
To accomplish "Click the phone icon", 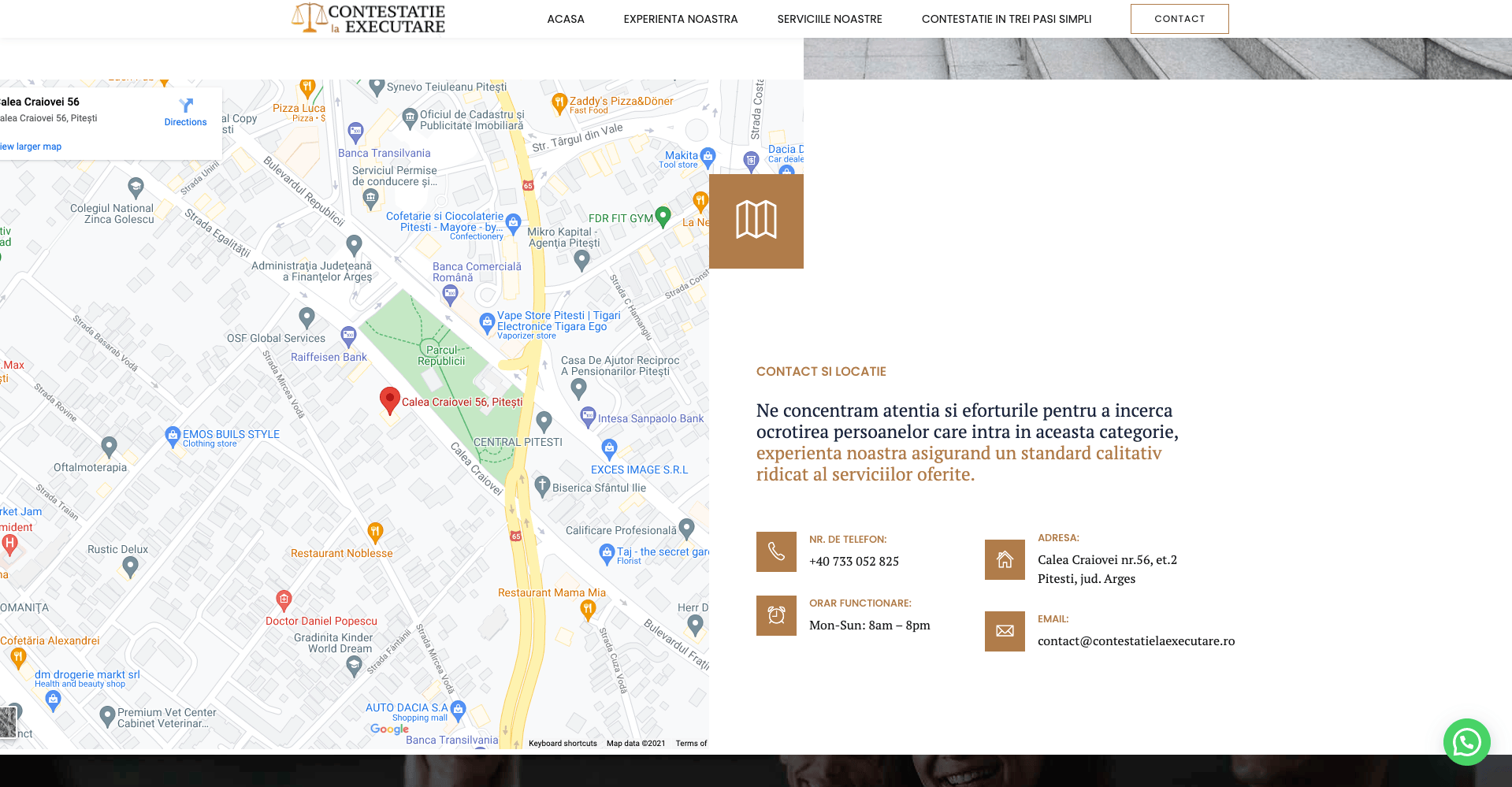I will [776, 551].
